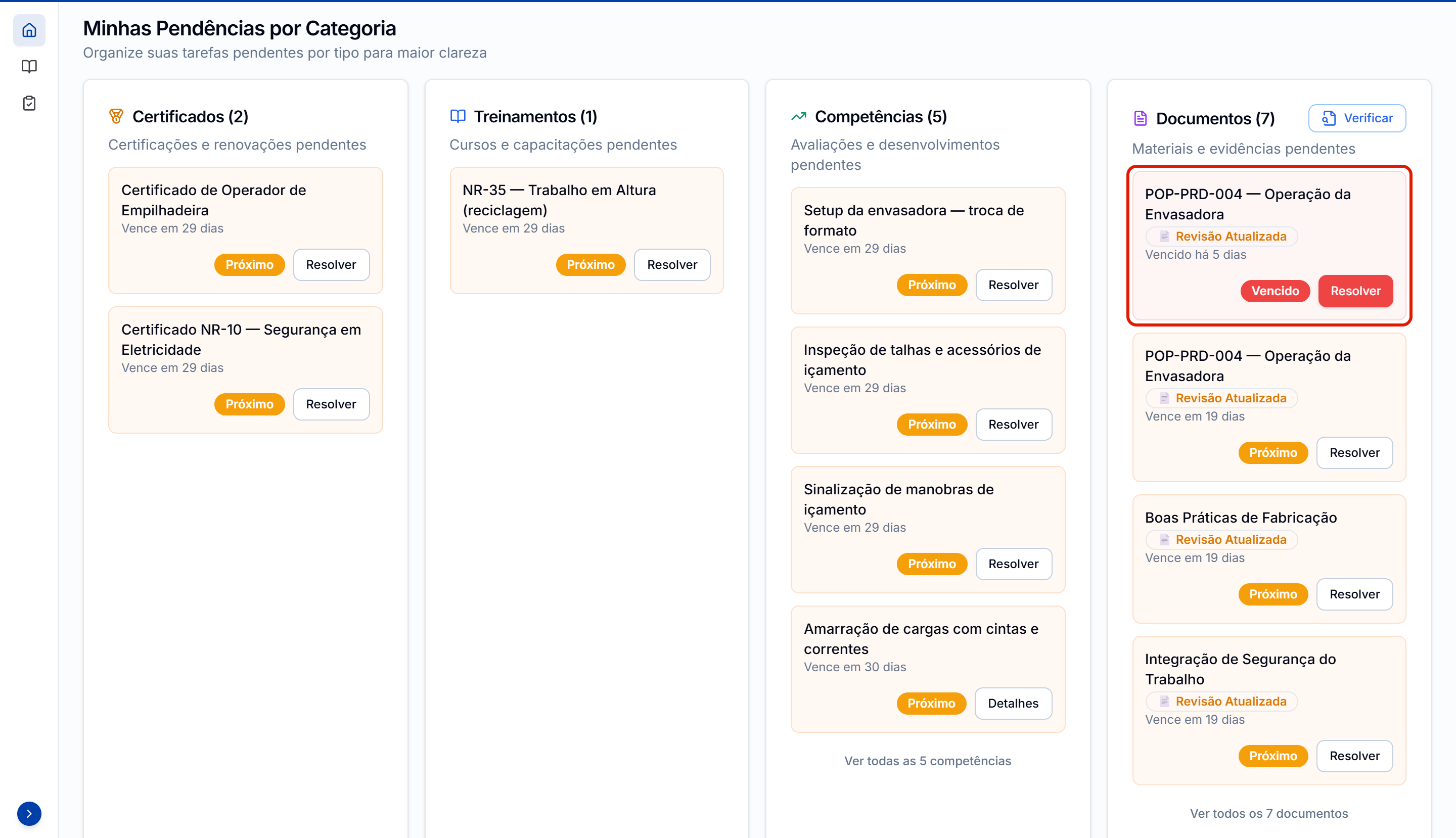Click the red Vencido status badge
Viewport: 1456px width, 838px height.
point(1275,291)
